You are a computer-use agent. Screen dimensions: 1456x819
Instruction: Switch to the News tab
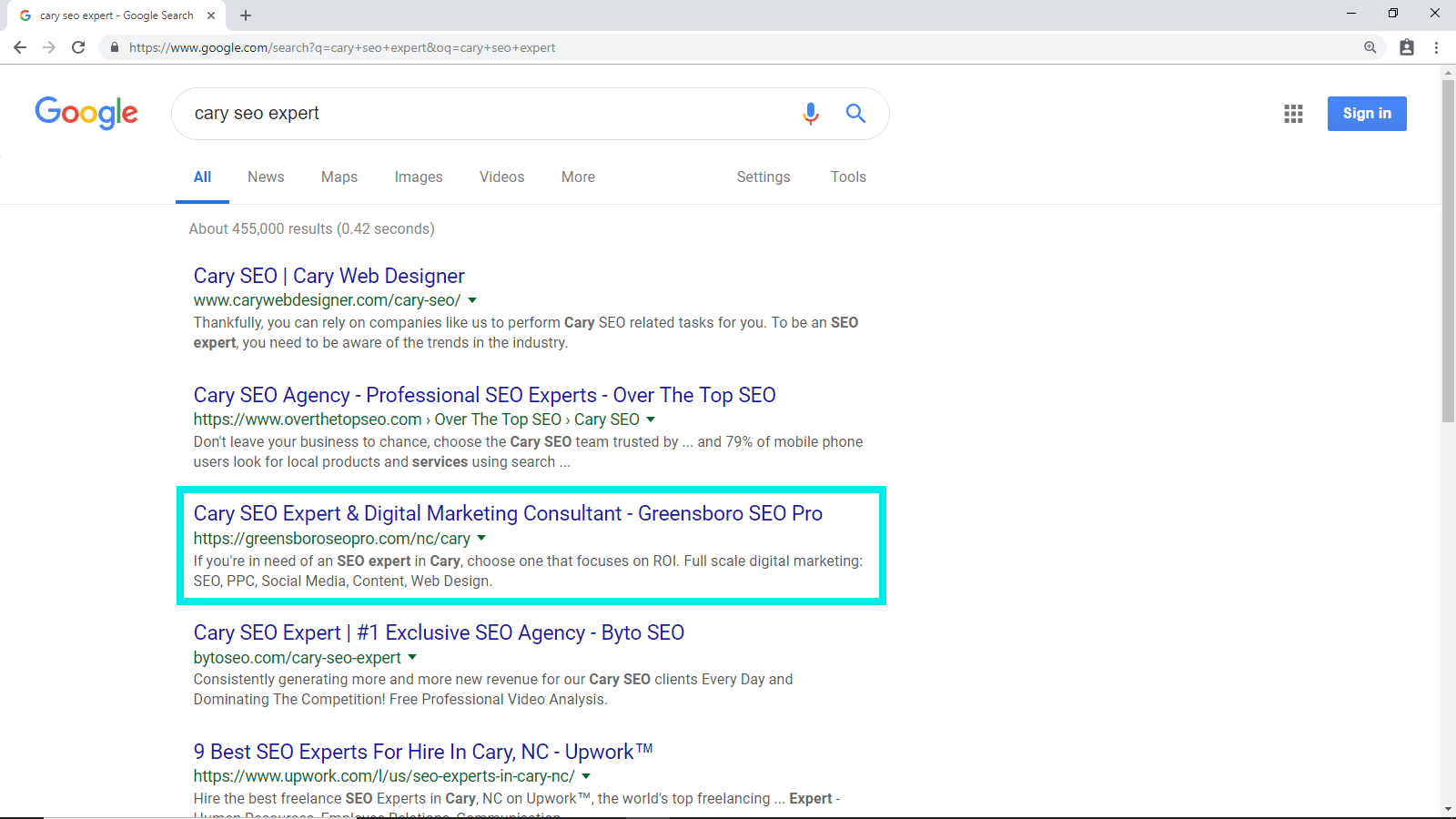[x=266, y=177]
